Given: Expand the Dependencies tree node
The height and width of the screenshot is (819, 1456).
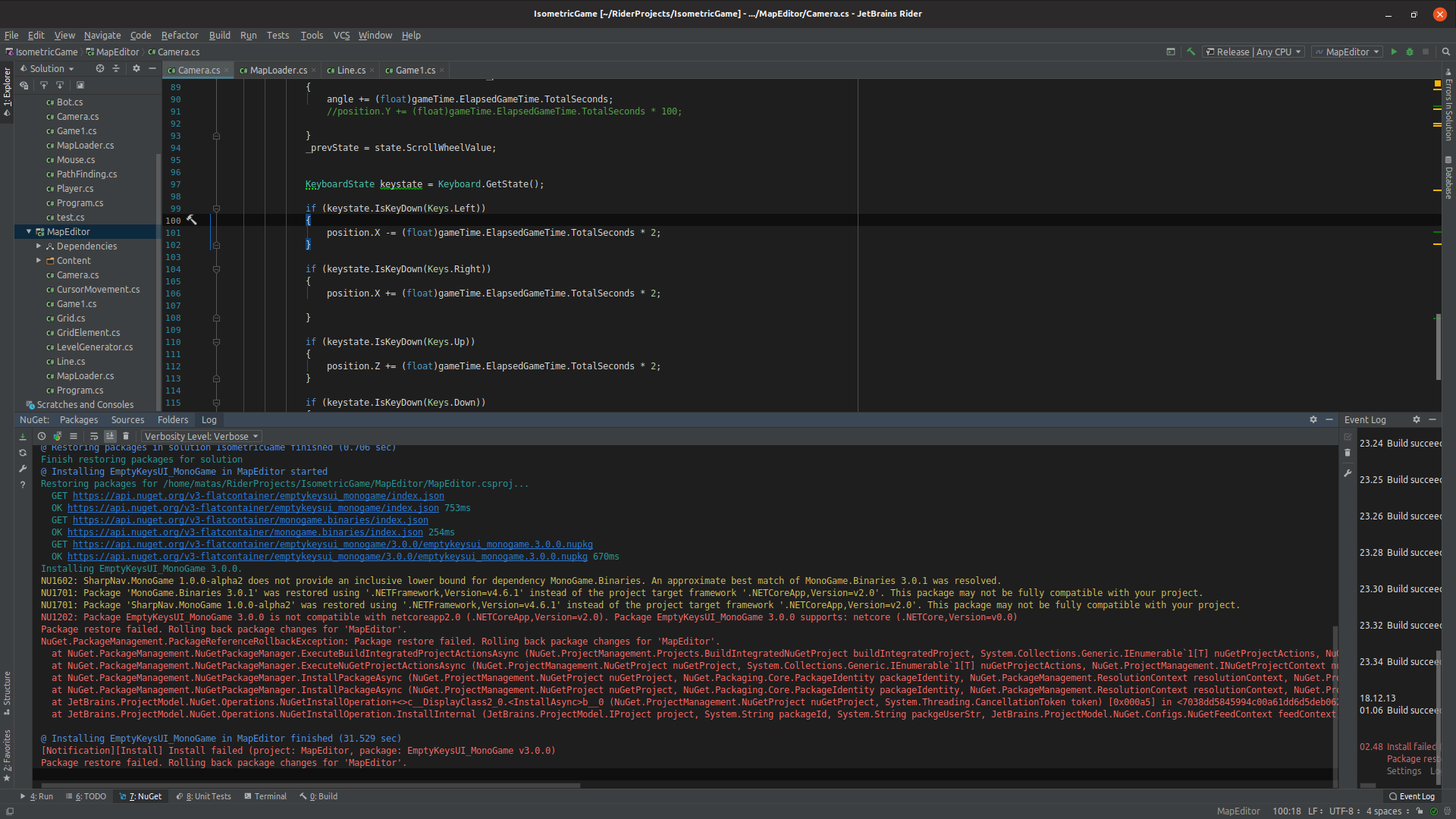Looking at the screenshot, I should 39,246.
